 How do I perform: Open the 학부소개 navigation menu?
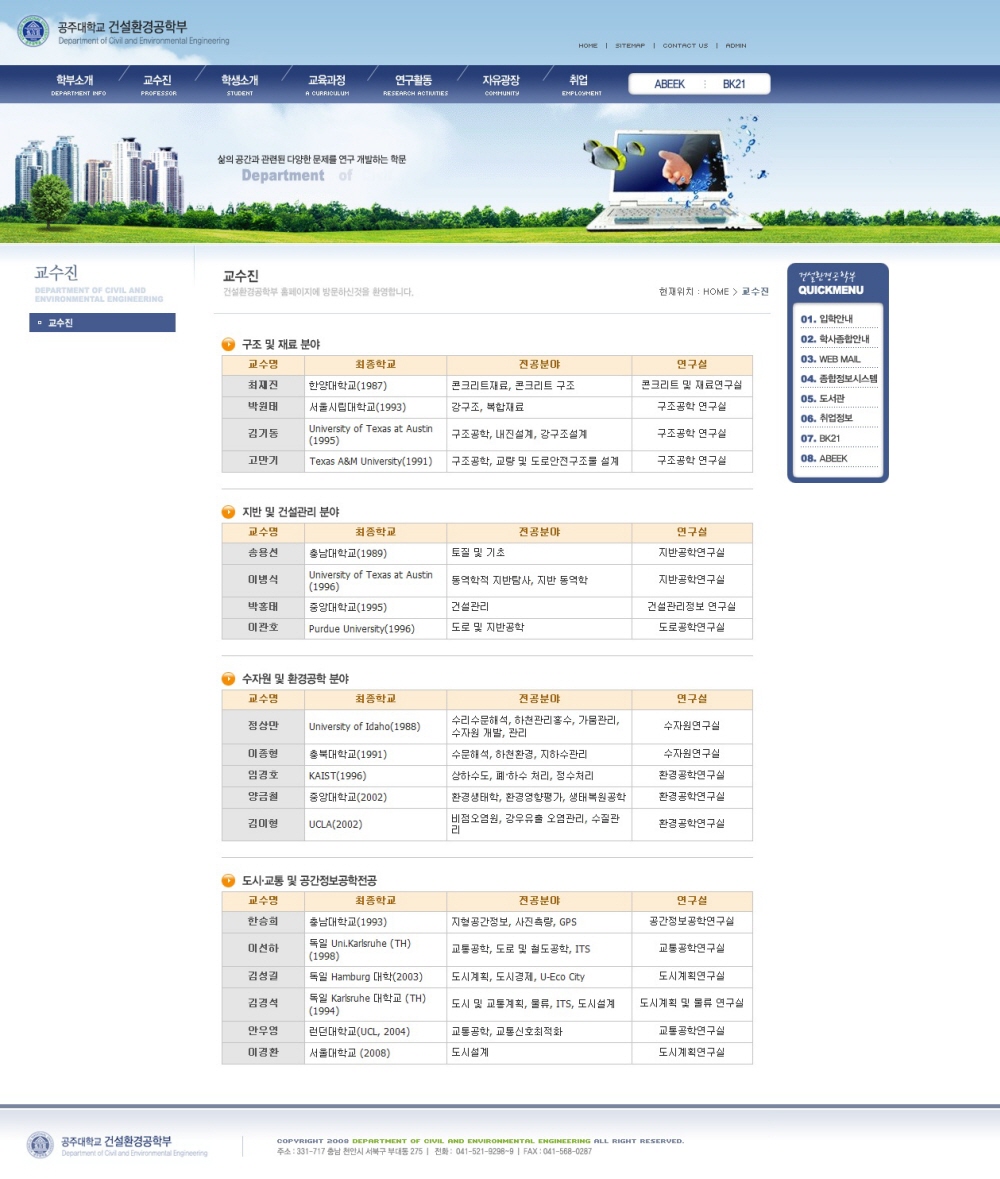78,84
